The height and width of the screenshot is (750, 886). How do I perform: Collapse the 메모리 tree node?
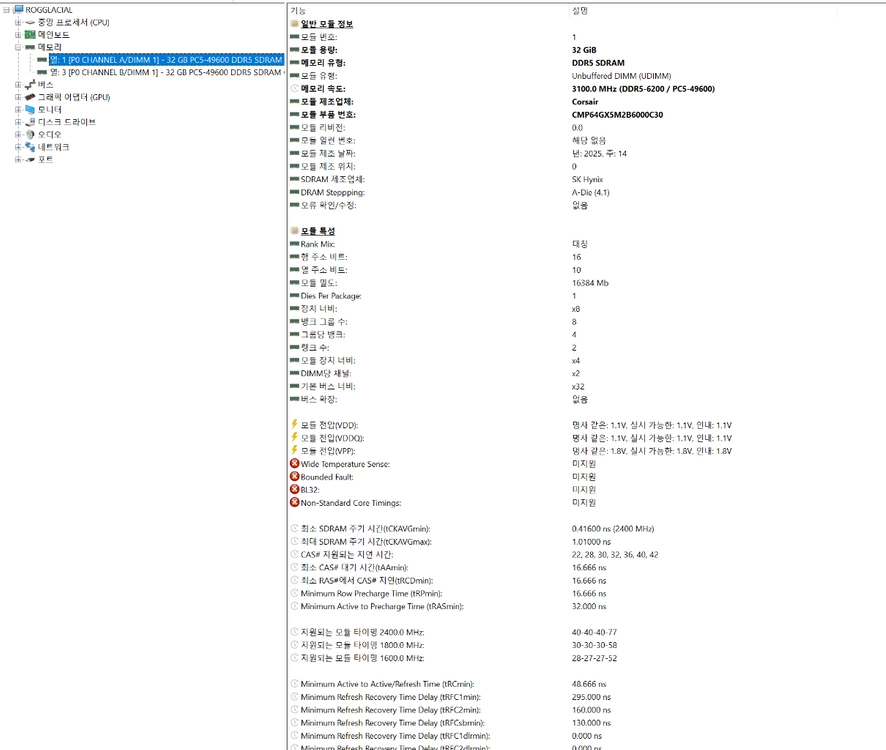pyautogui.click(x=18, y=47)
